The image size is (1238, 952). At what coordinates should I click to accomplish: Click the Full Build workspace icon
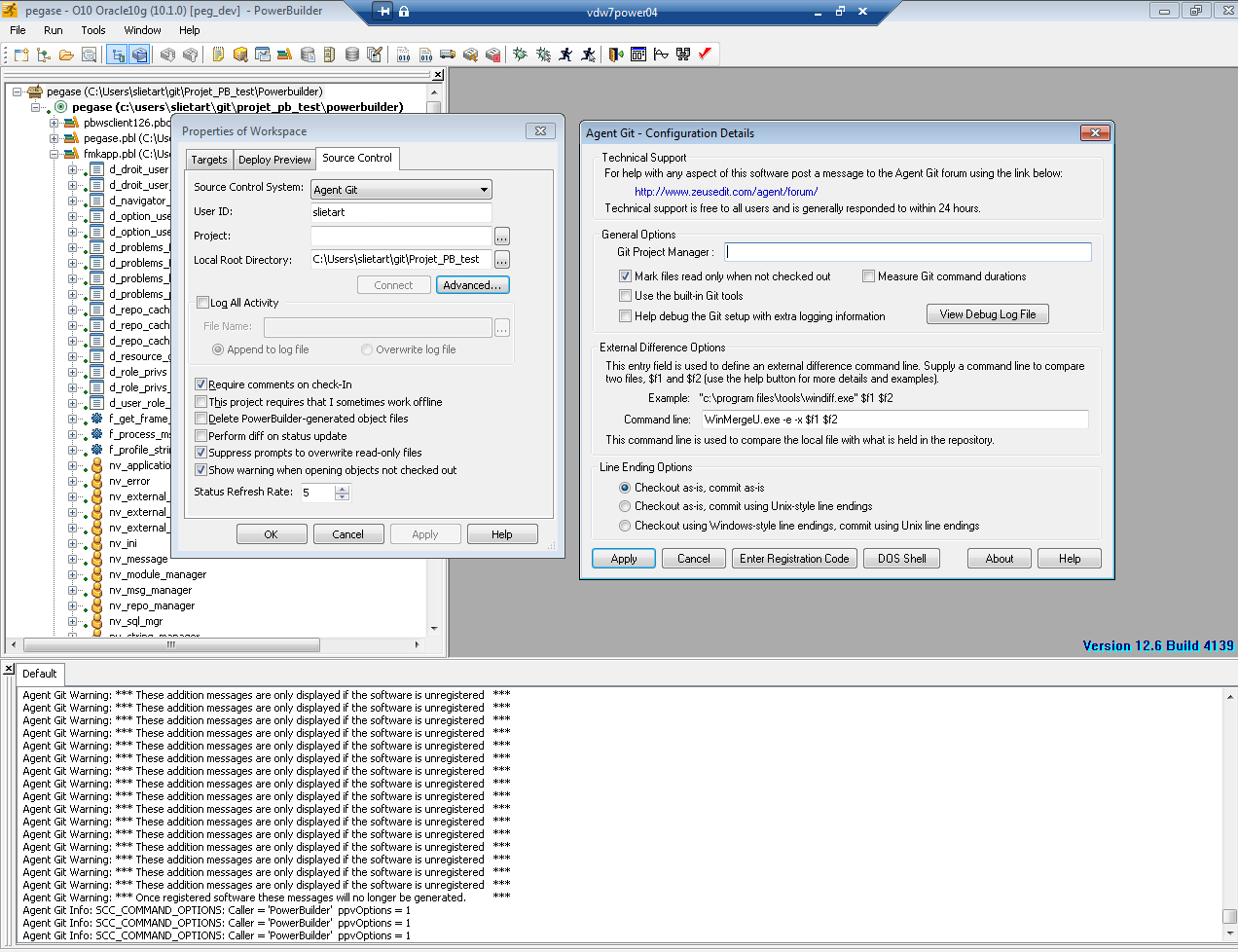pos(425,55)
